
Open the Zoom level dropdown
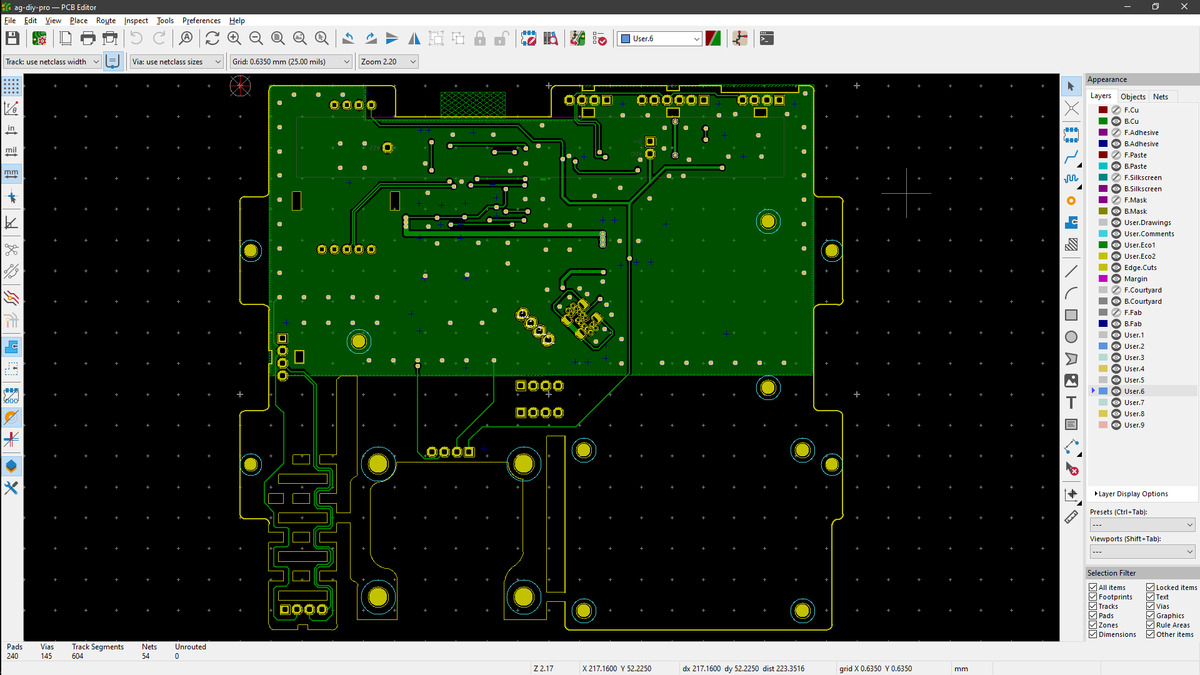point(388,62)
